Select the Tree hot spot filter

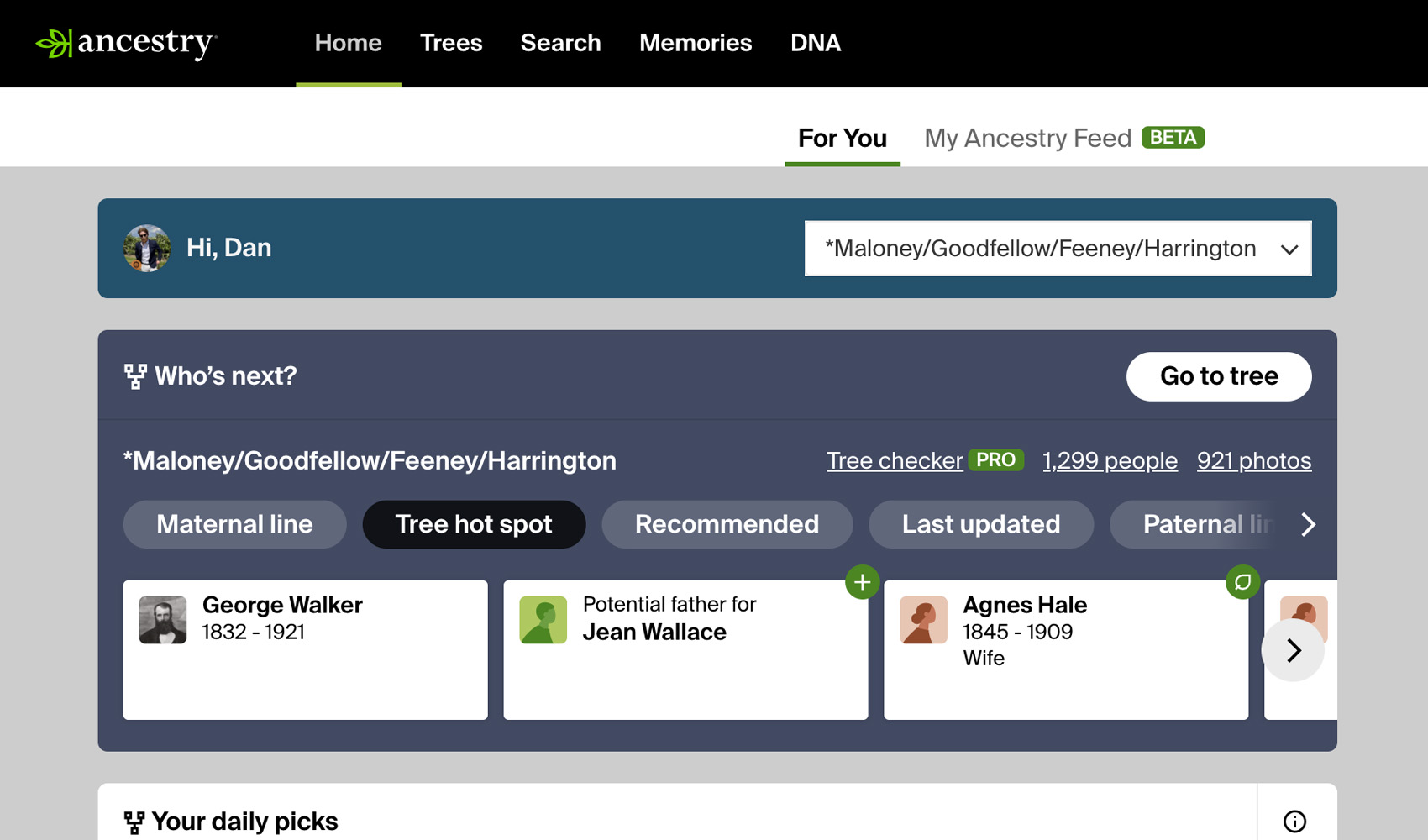(474, 524)
